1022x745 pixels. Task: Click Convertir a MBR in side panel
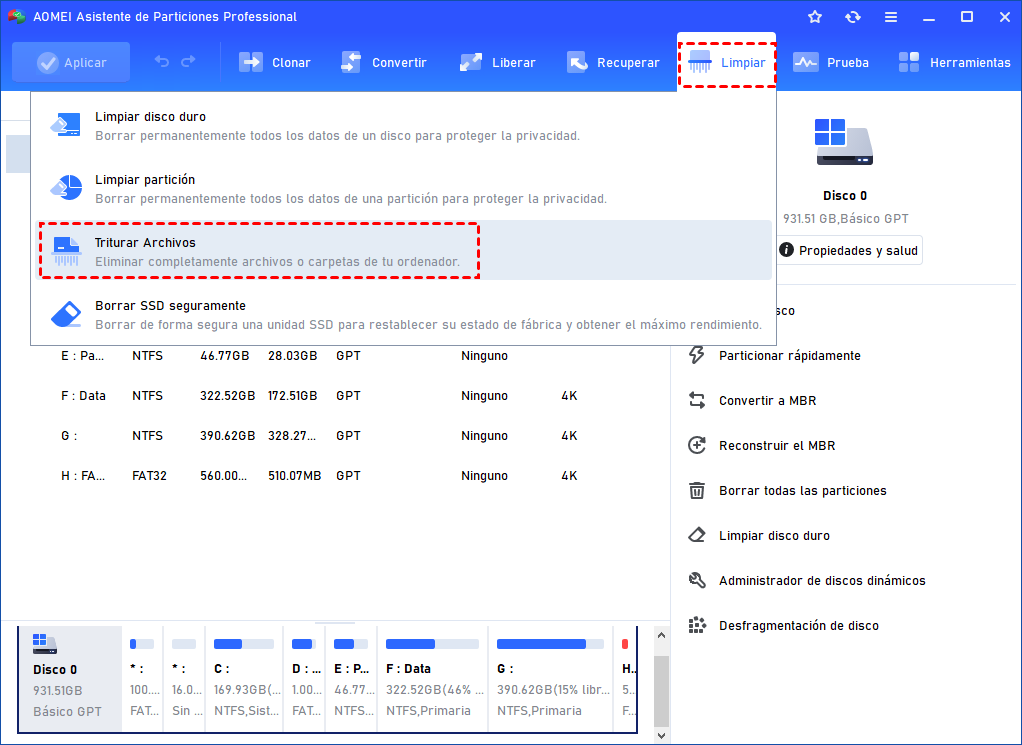tap(767, 401)
